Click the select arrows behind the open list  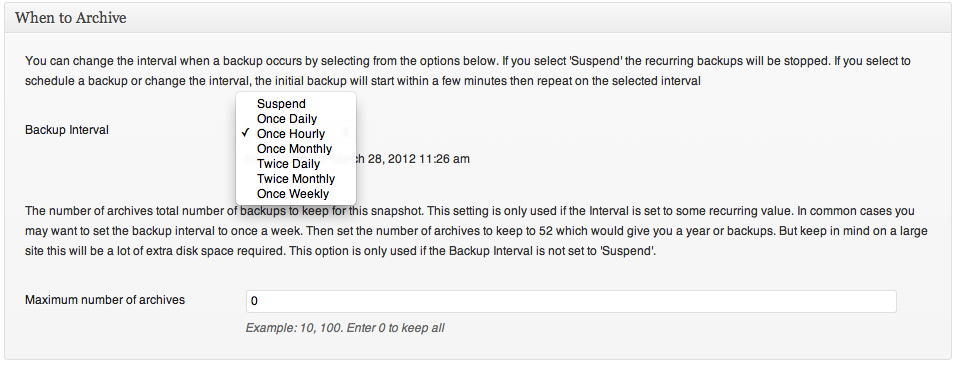(x=347, y=130)
